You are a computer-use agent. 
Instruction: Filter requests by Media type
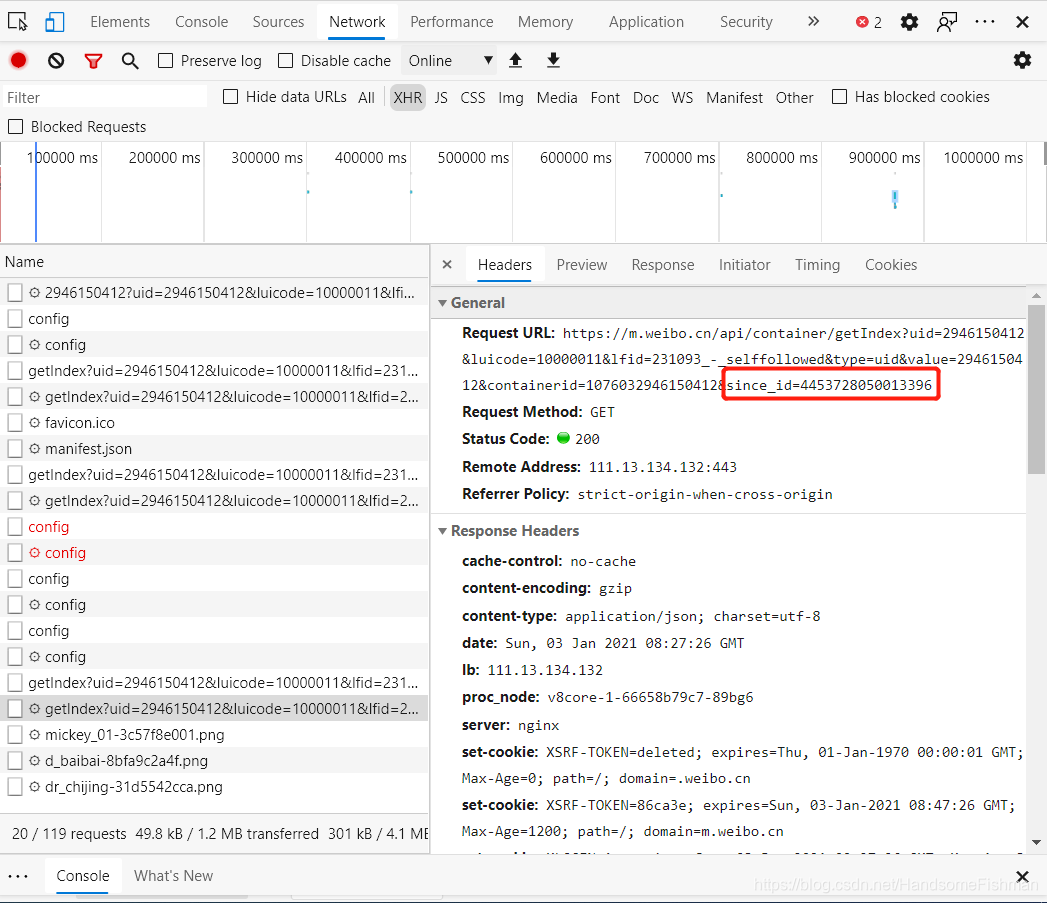[x=557, y=98]
